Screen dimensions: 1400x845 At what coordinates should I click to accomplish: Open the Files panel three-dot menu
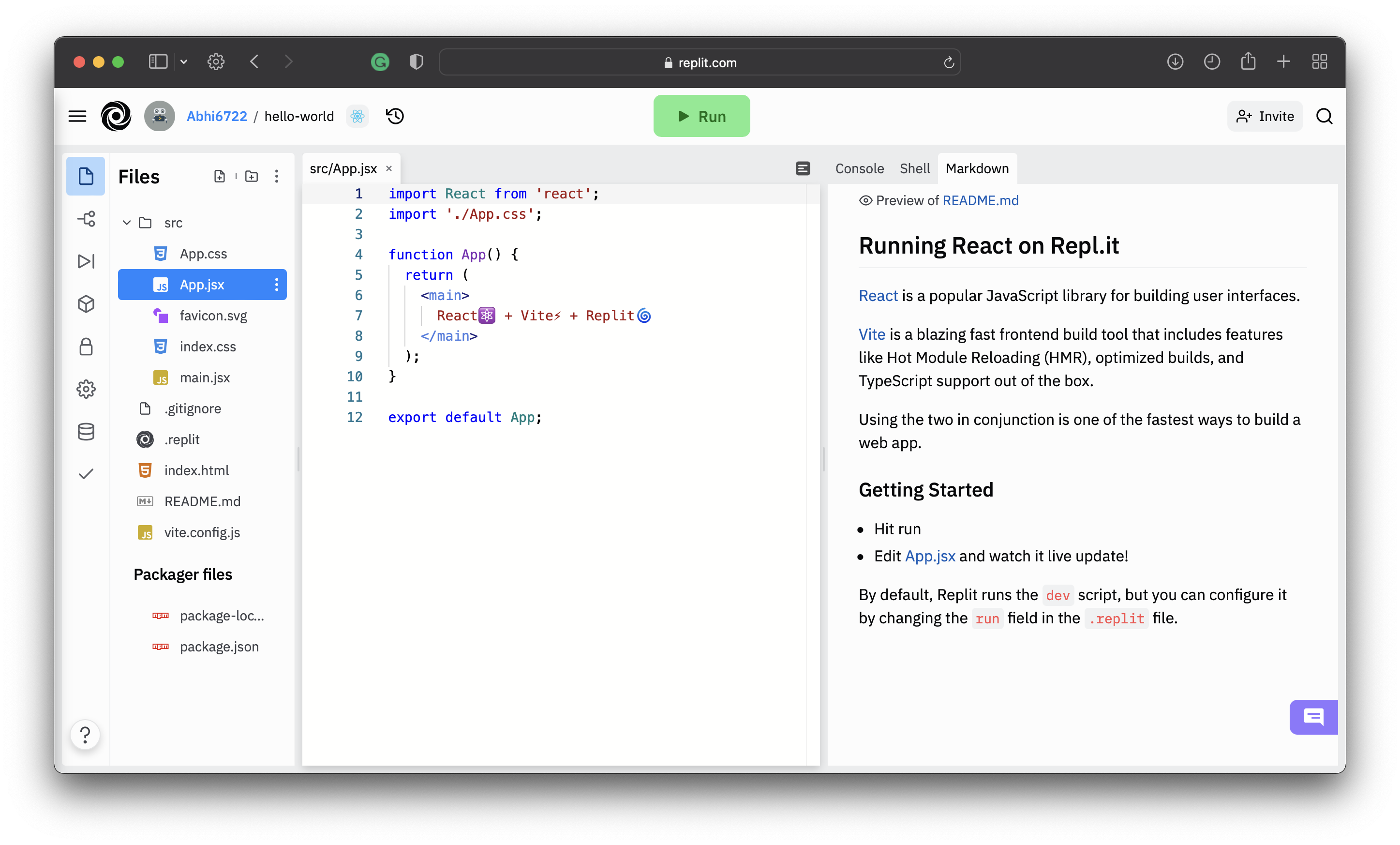(x=277, y=176)
